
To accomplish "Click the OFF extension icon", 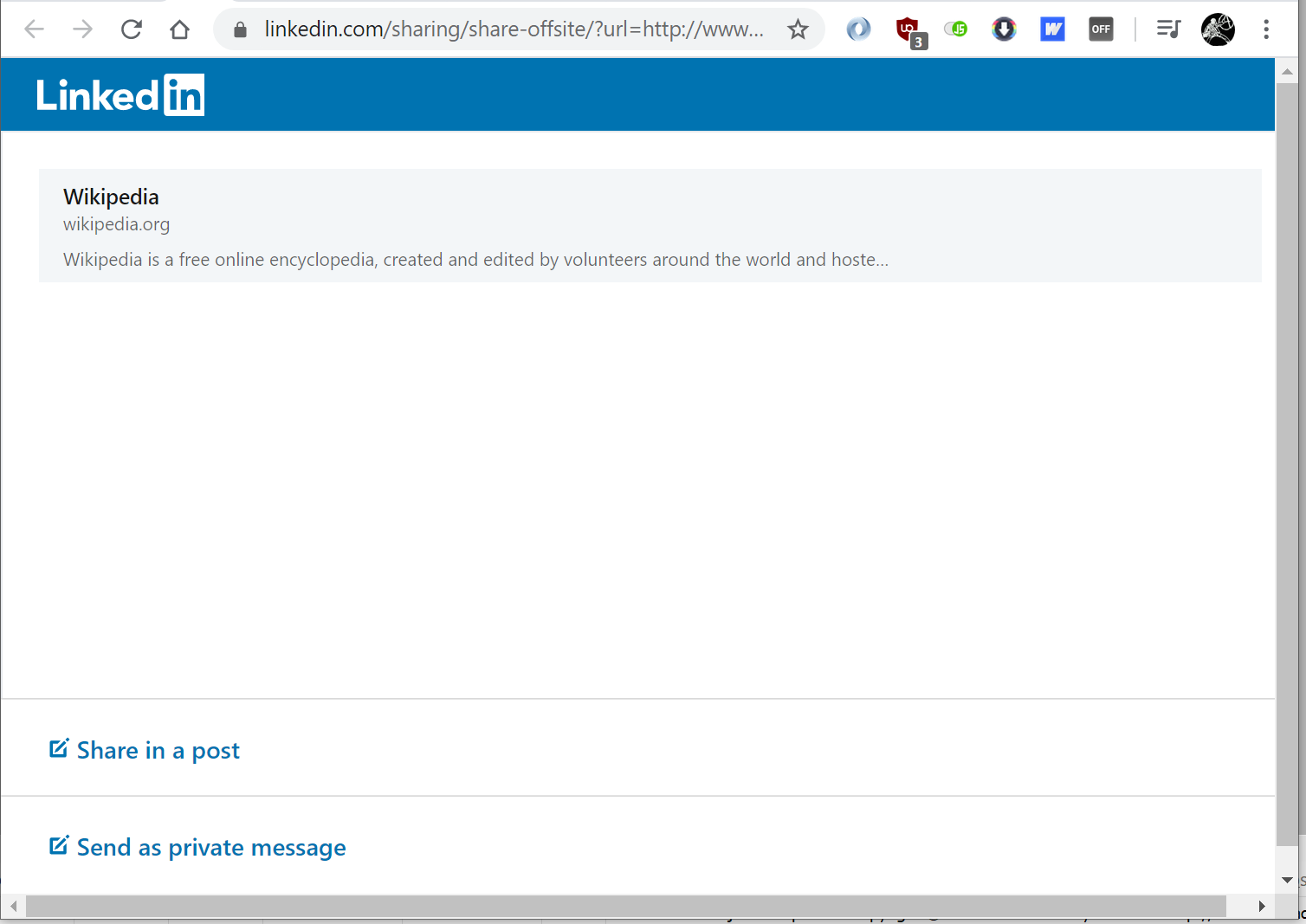I will 1101,29.
